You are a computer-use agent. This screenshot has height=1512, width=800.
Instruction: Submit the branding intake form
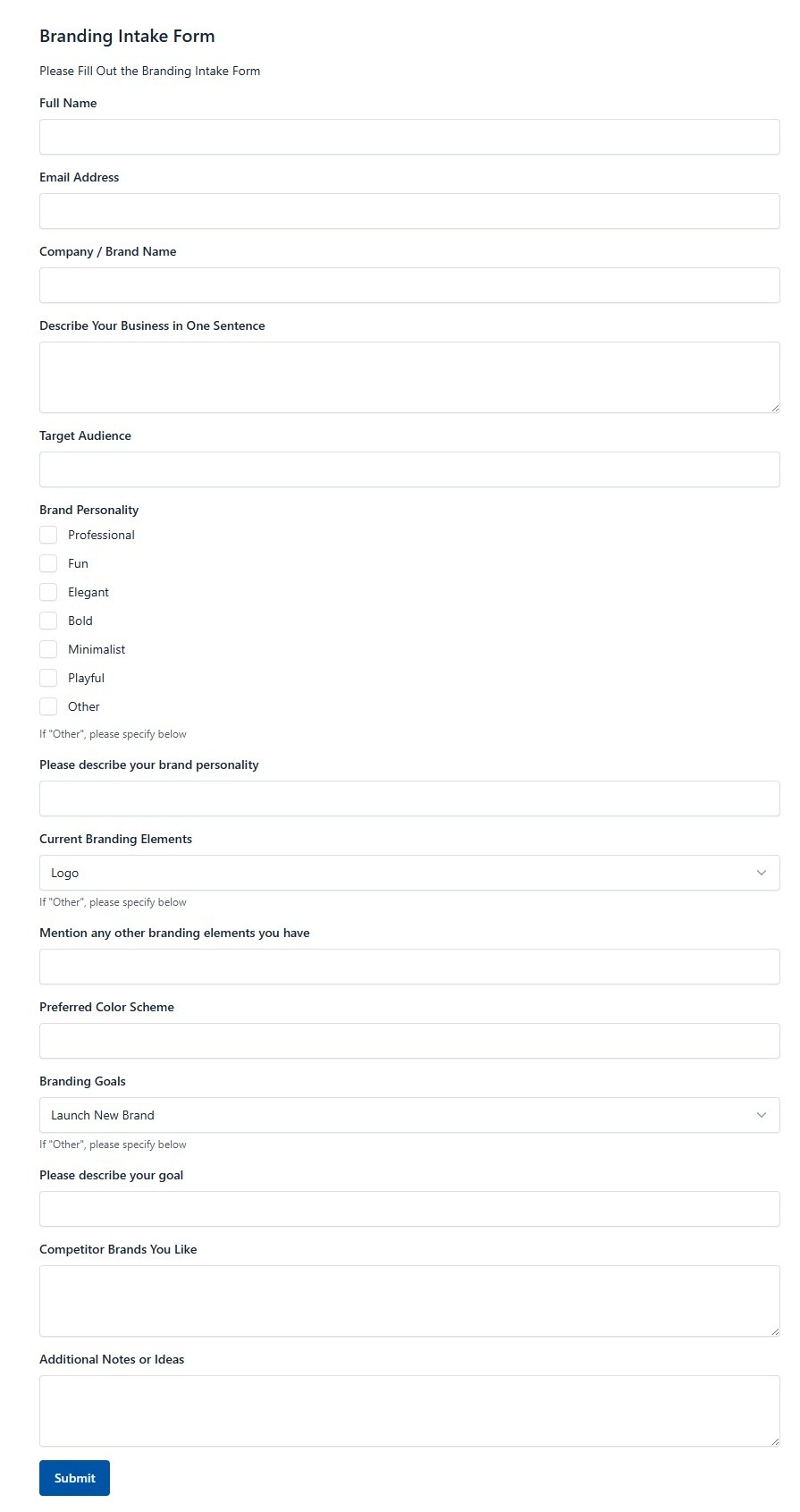pos(74,1478)
